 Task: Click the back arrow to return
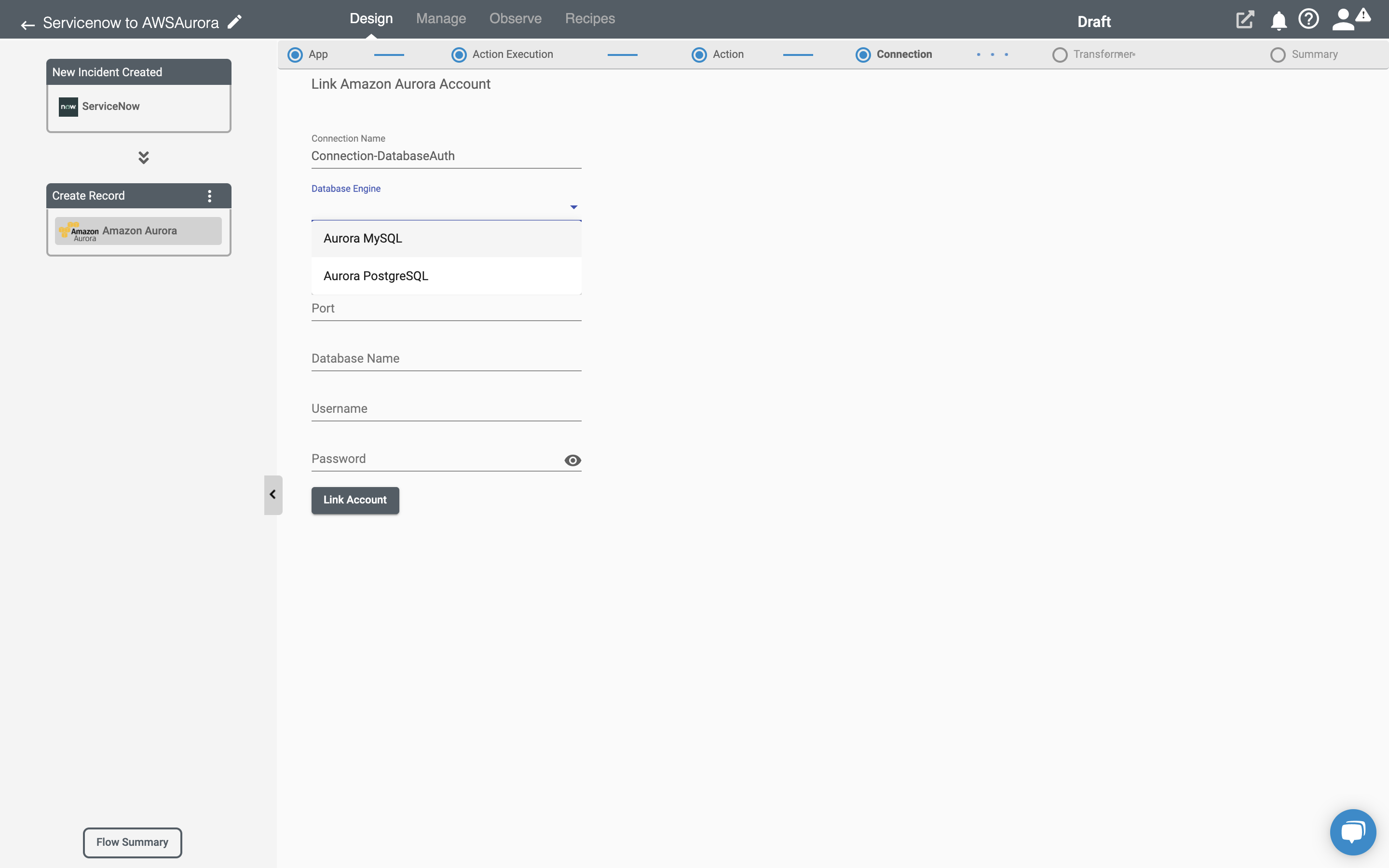tap(27, 22)
